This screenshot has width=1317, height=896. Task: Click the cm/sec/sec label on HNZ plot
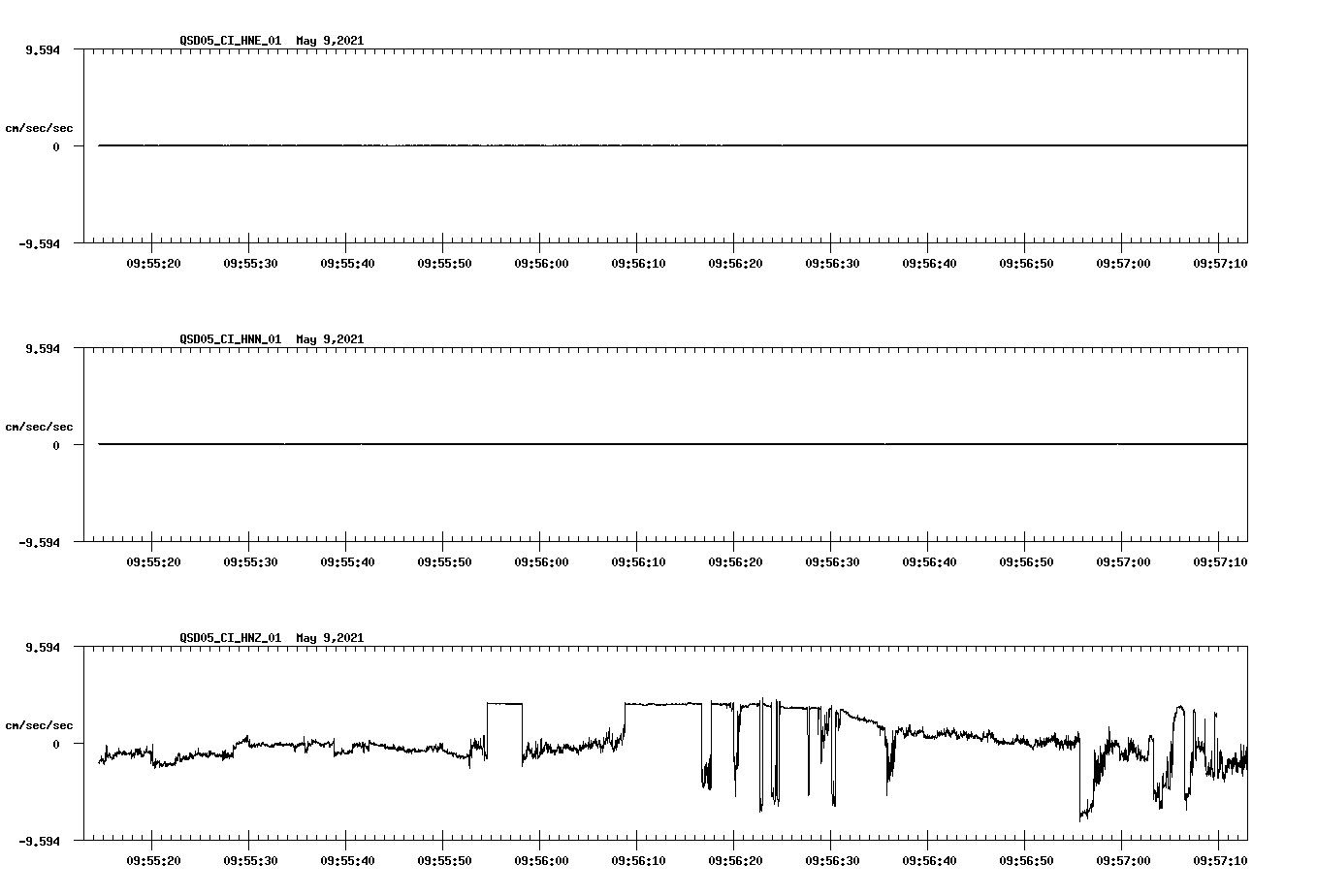point(40,724)
